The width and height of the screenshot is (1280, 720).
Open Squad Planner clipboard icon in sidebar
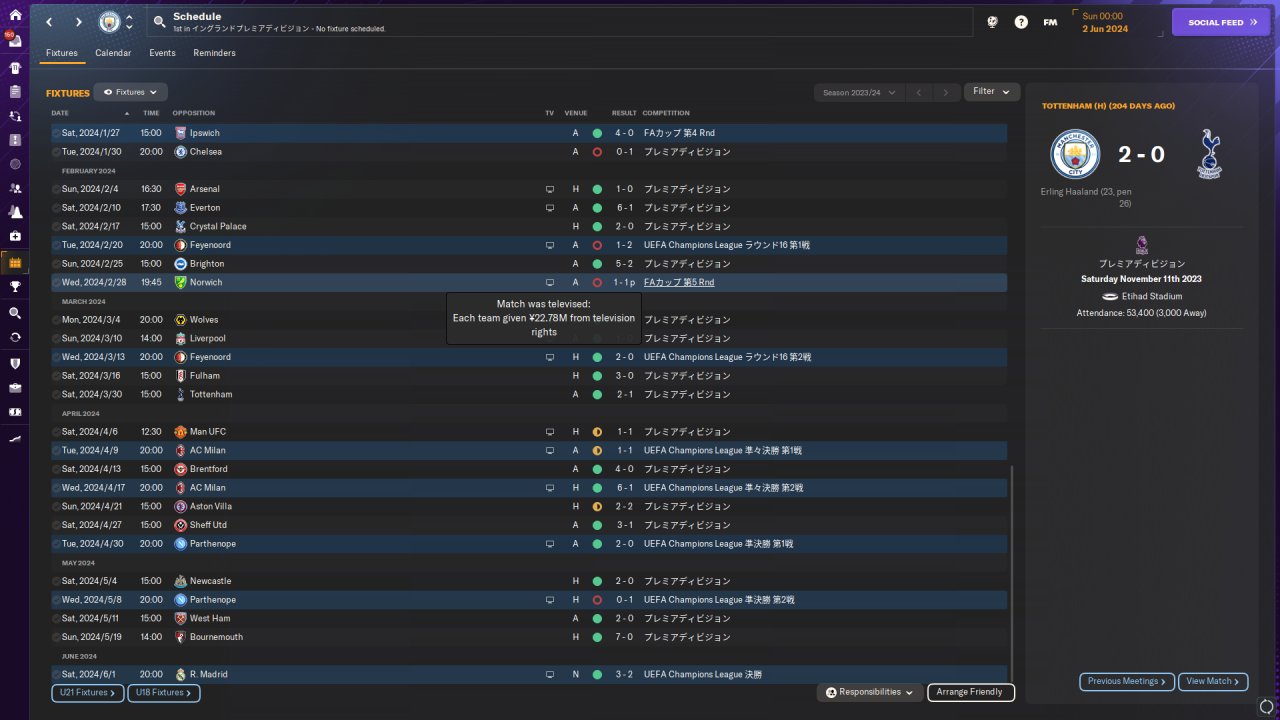pos(15,92)
